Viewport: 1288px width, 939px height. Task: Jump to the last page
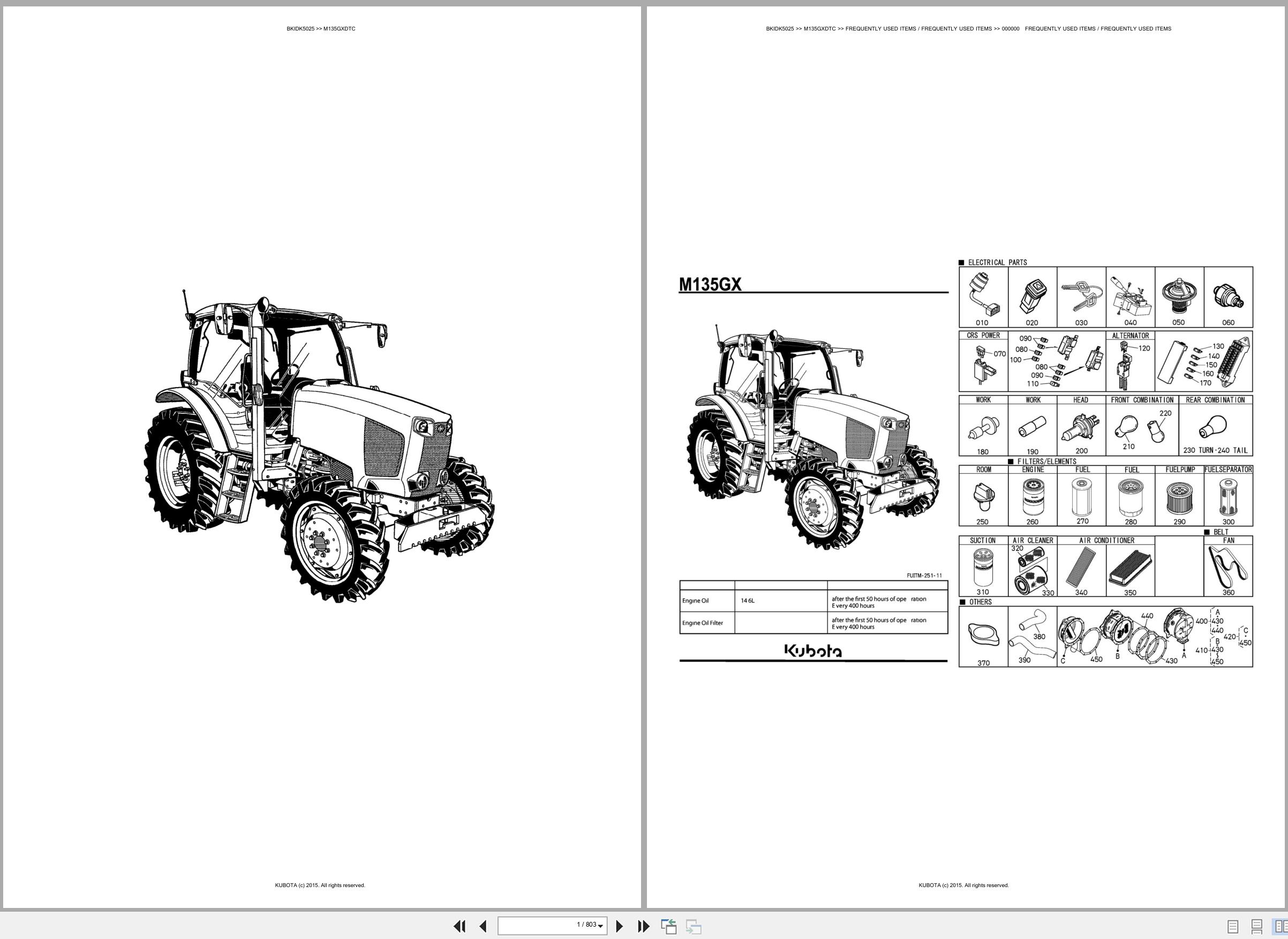point(643,926)
